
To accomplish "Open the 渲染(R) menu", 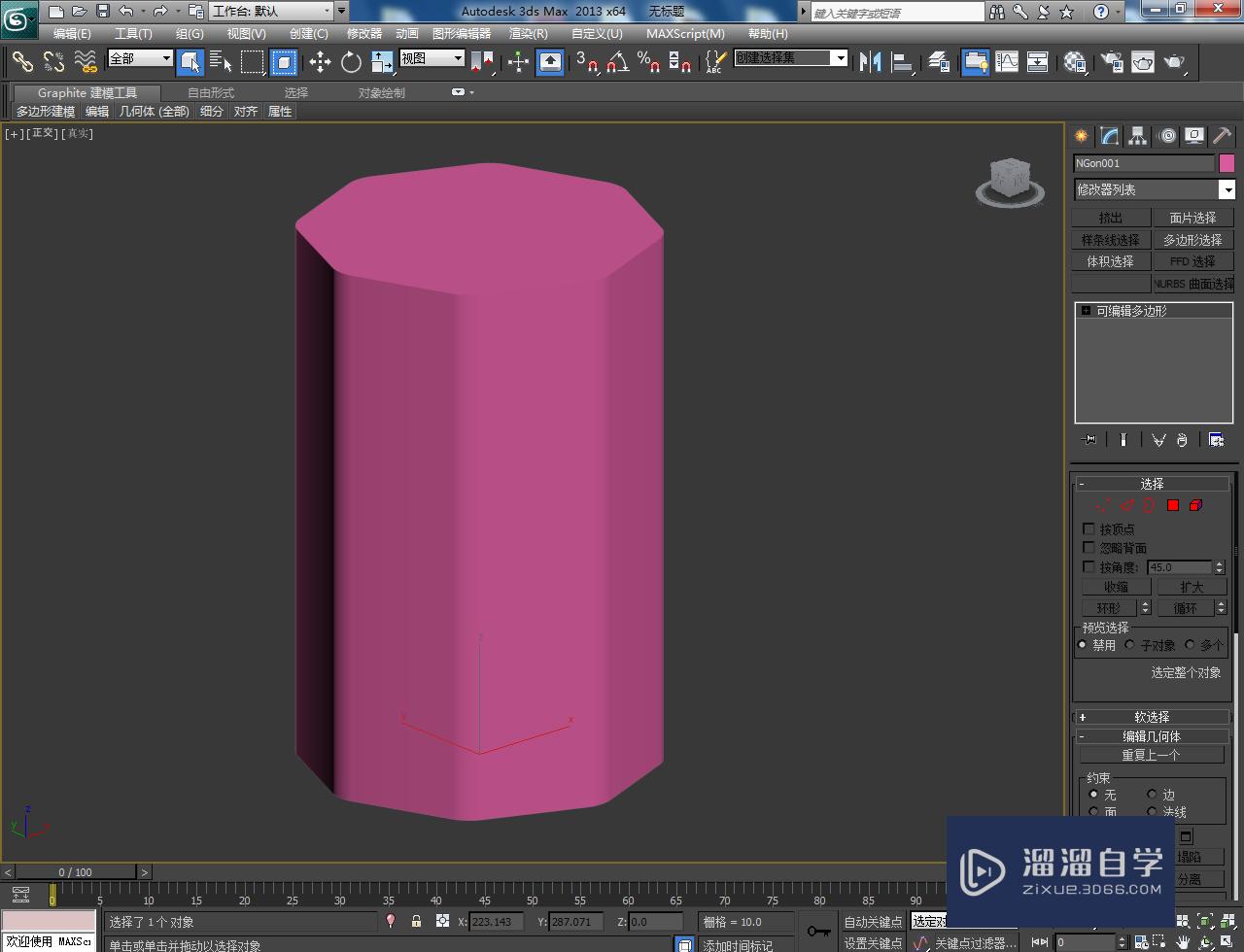I will (529, 34).
